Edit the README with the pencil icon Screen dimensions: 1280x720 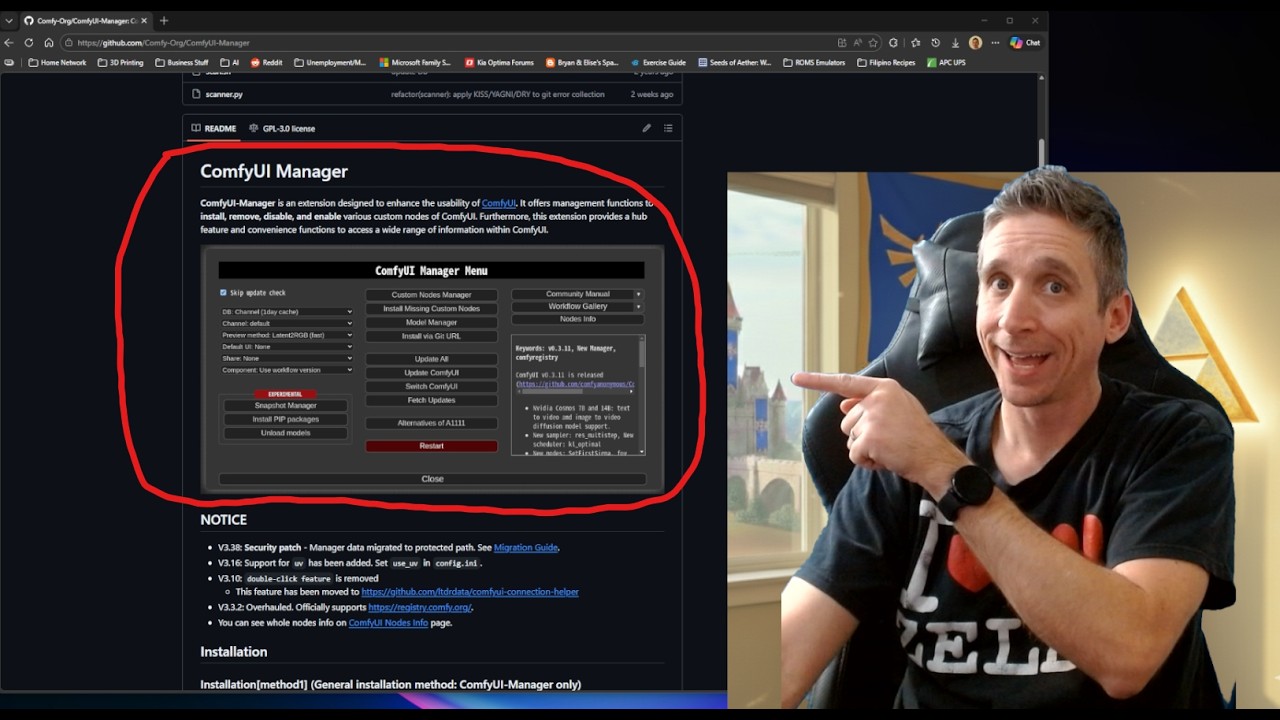[x=646, y=128]
